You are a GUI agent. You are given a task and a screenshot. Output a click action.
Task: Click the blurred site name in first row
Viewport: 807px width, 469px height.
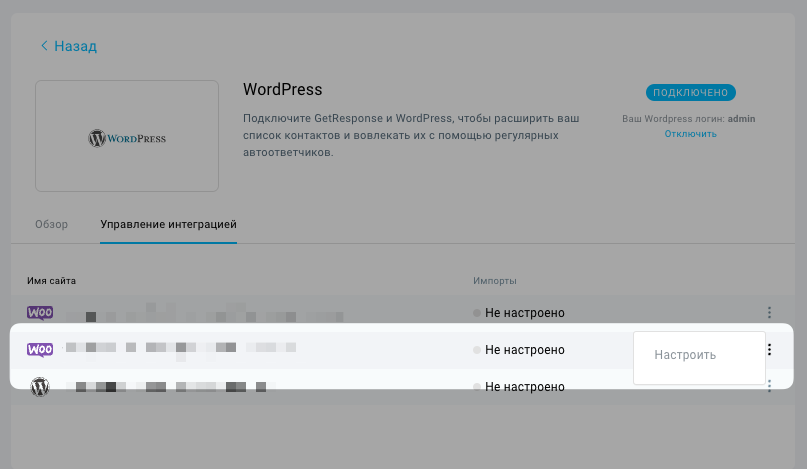204,312
